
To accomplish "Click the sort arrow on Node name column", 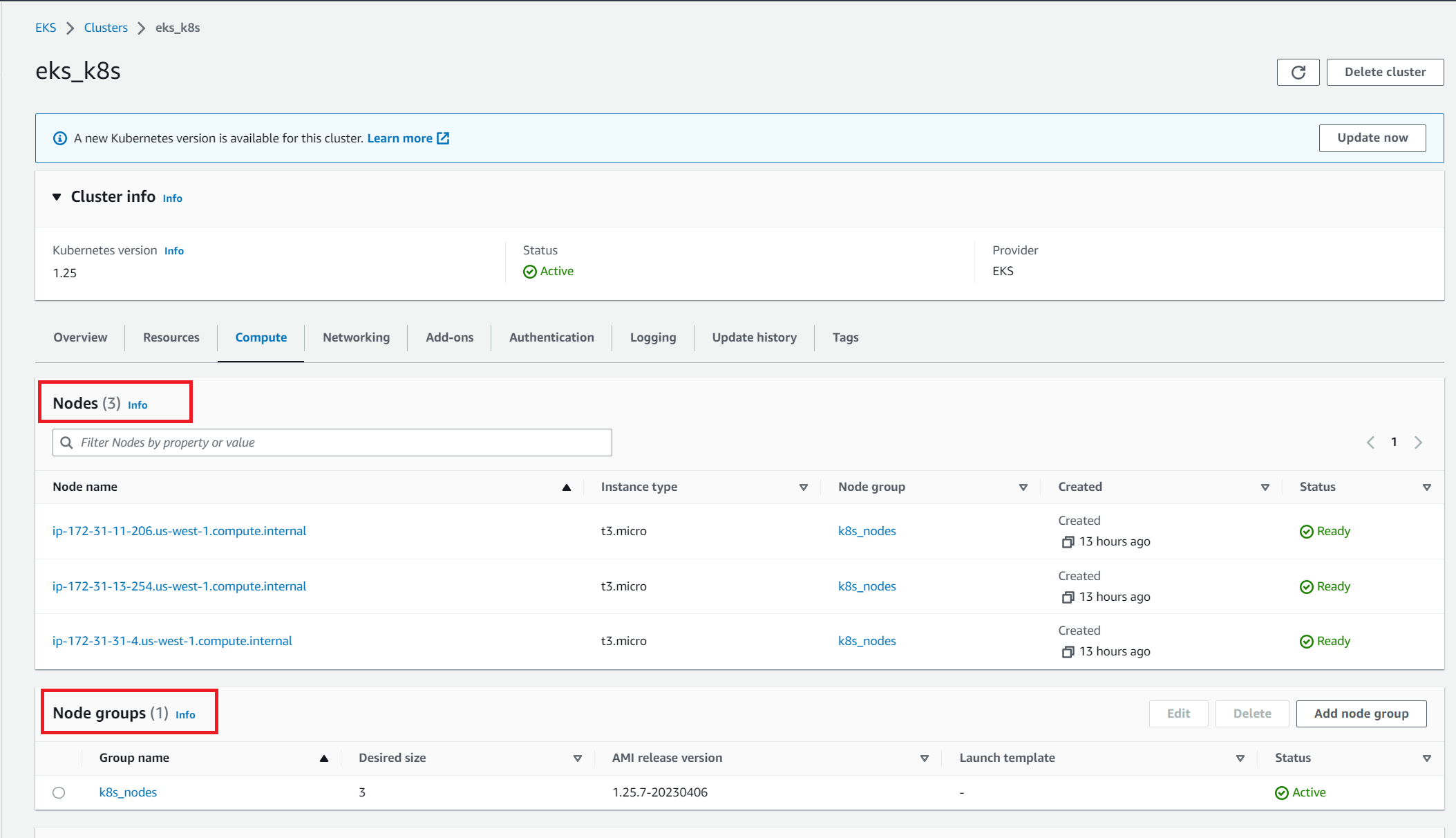I will (566, 487).
